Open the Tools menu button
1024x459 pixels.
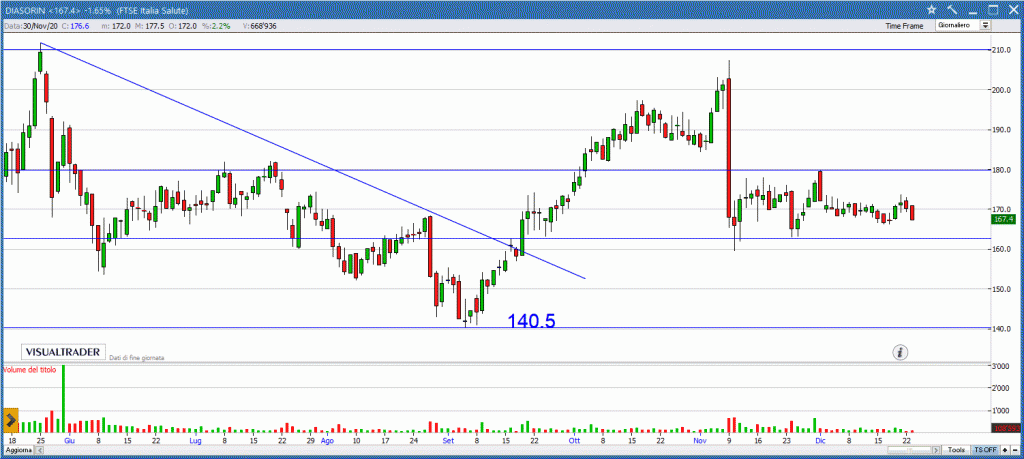(x=957, y=451)
